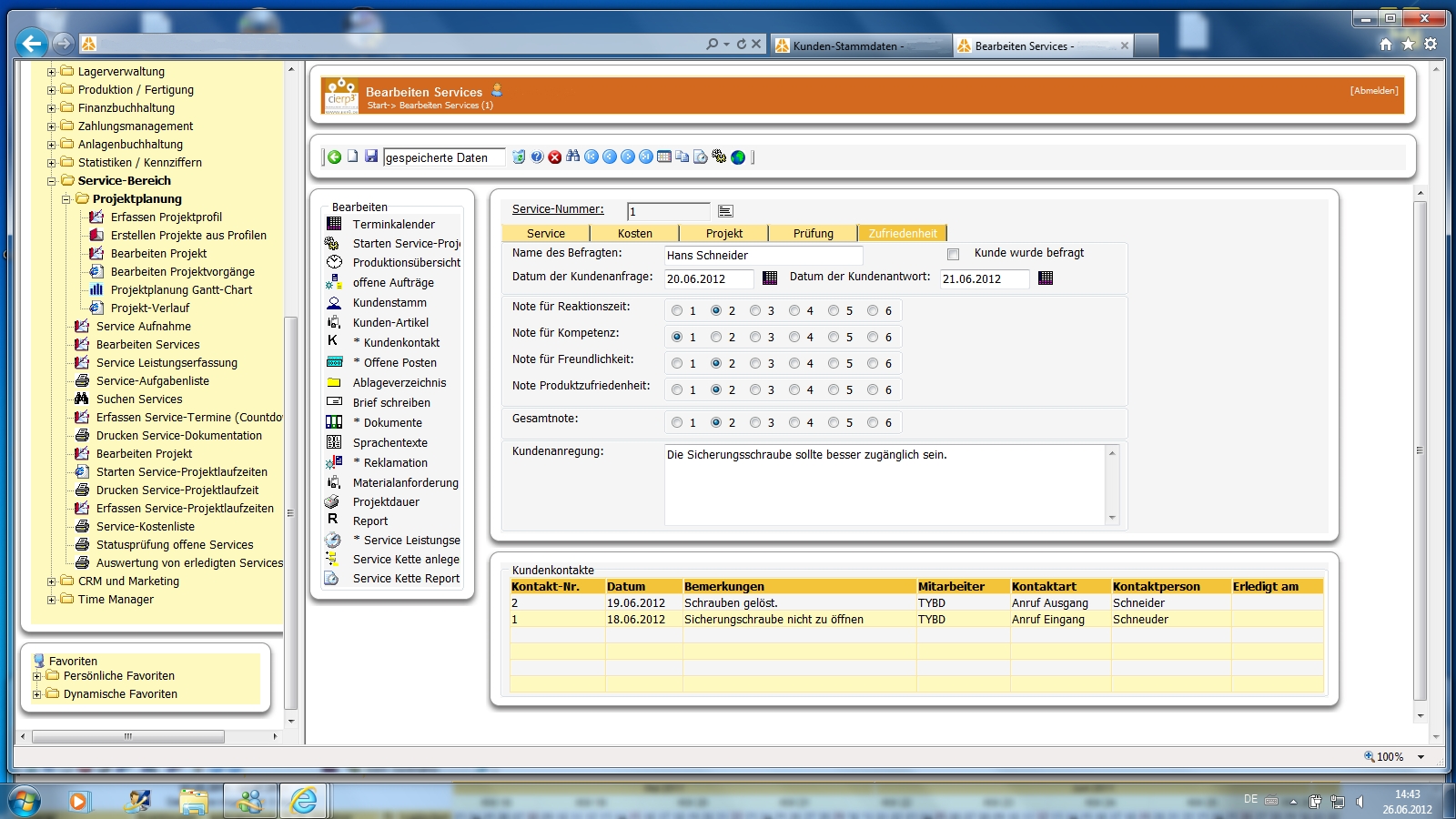The height and width of the screenshot is (819, 1456).
Task: Click the Kundenstamm person icon
Action: click(x=334, y=303)
